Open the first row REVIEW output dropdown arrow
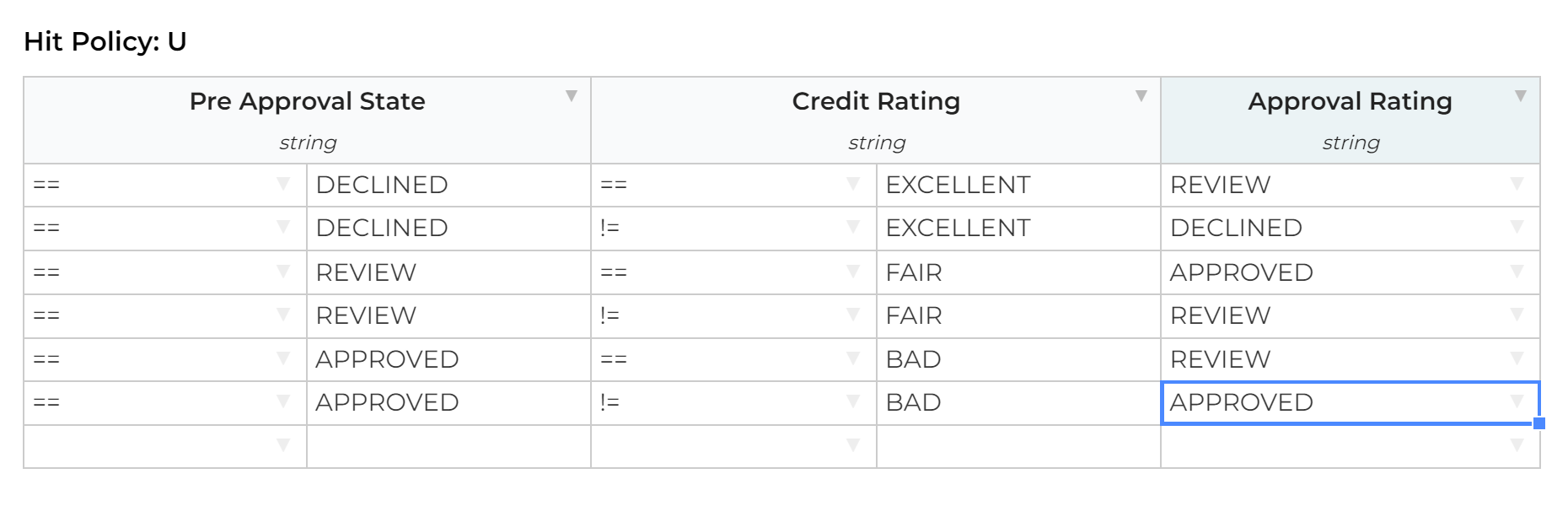 tap(1517, 184)
